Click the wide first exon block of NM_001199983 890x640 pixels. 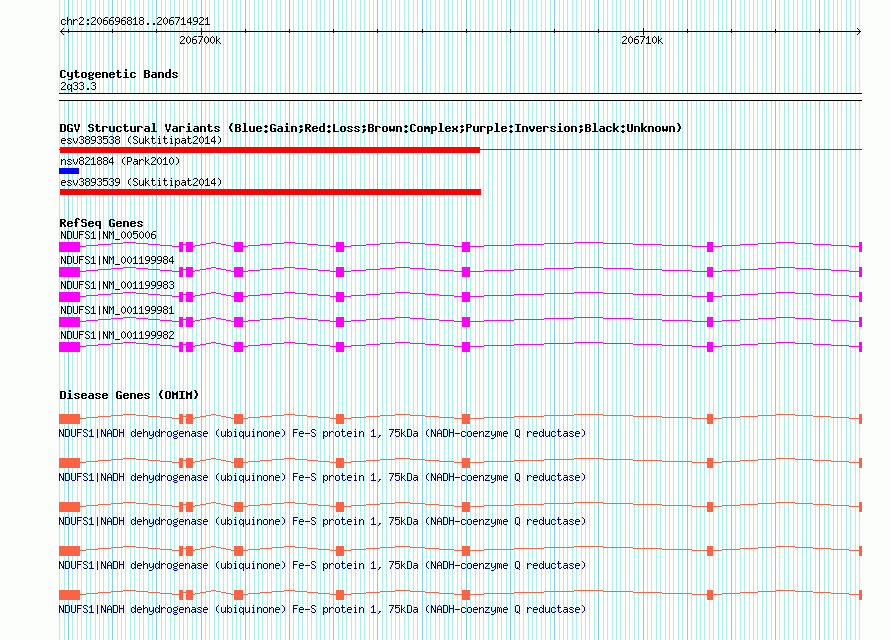coord(69,297)
